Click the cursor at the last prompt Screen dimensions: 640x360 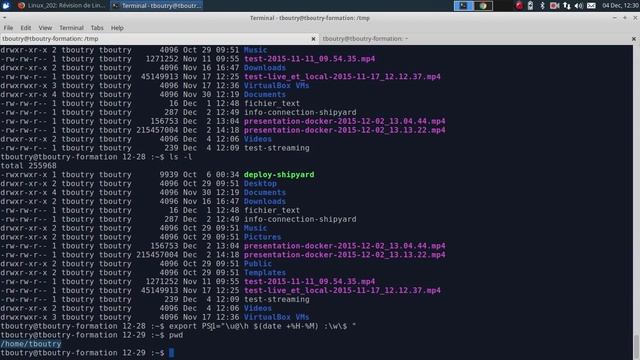pos(171,353)
